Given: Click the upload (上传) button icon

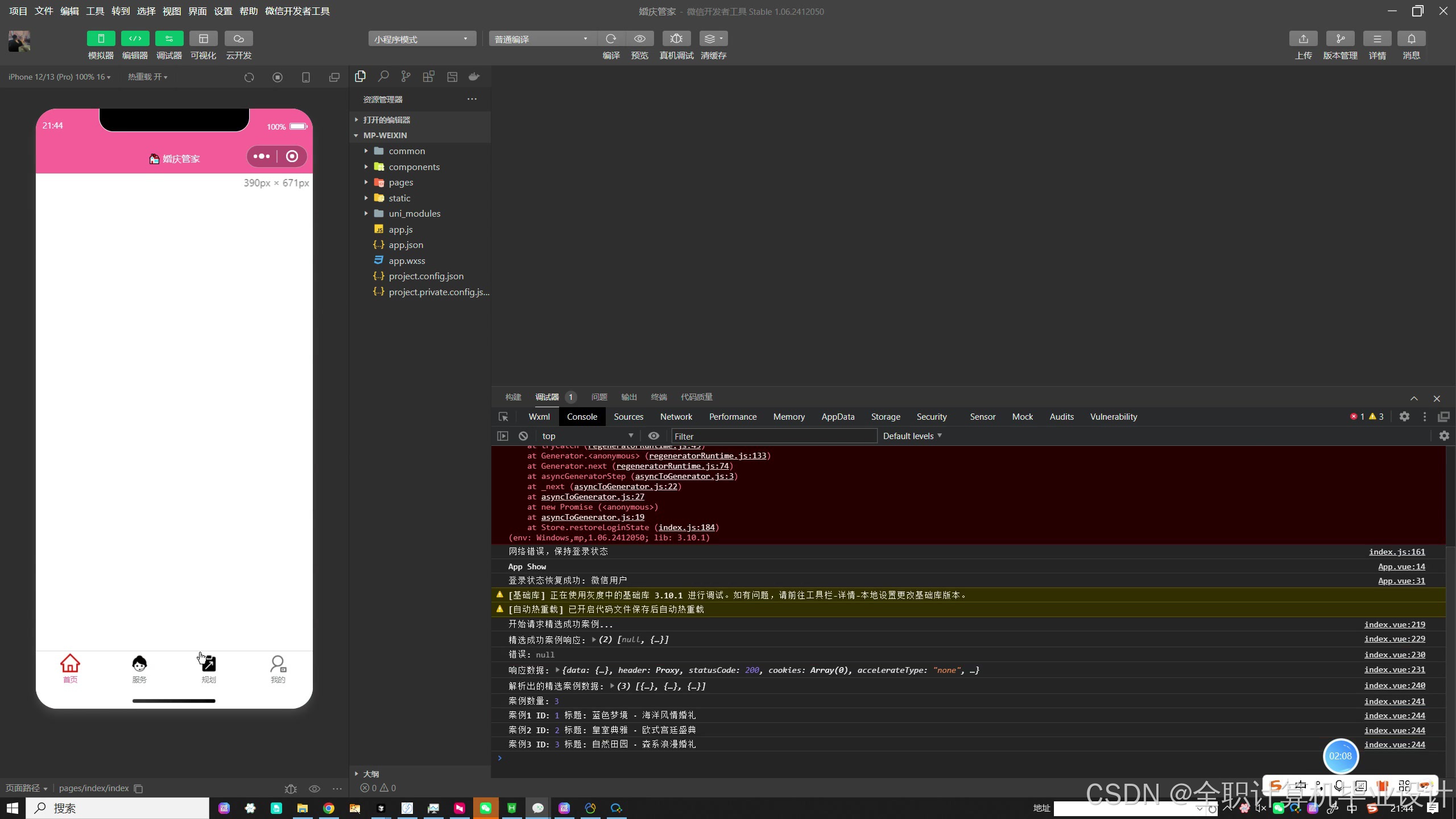Looking at the screenshot, I should pyautogui.click(x=1303, y=39).
